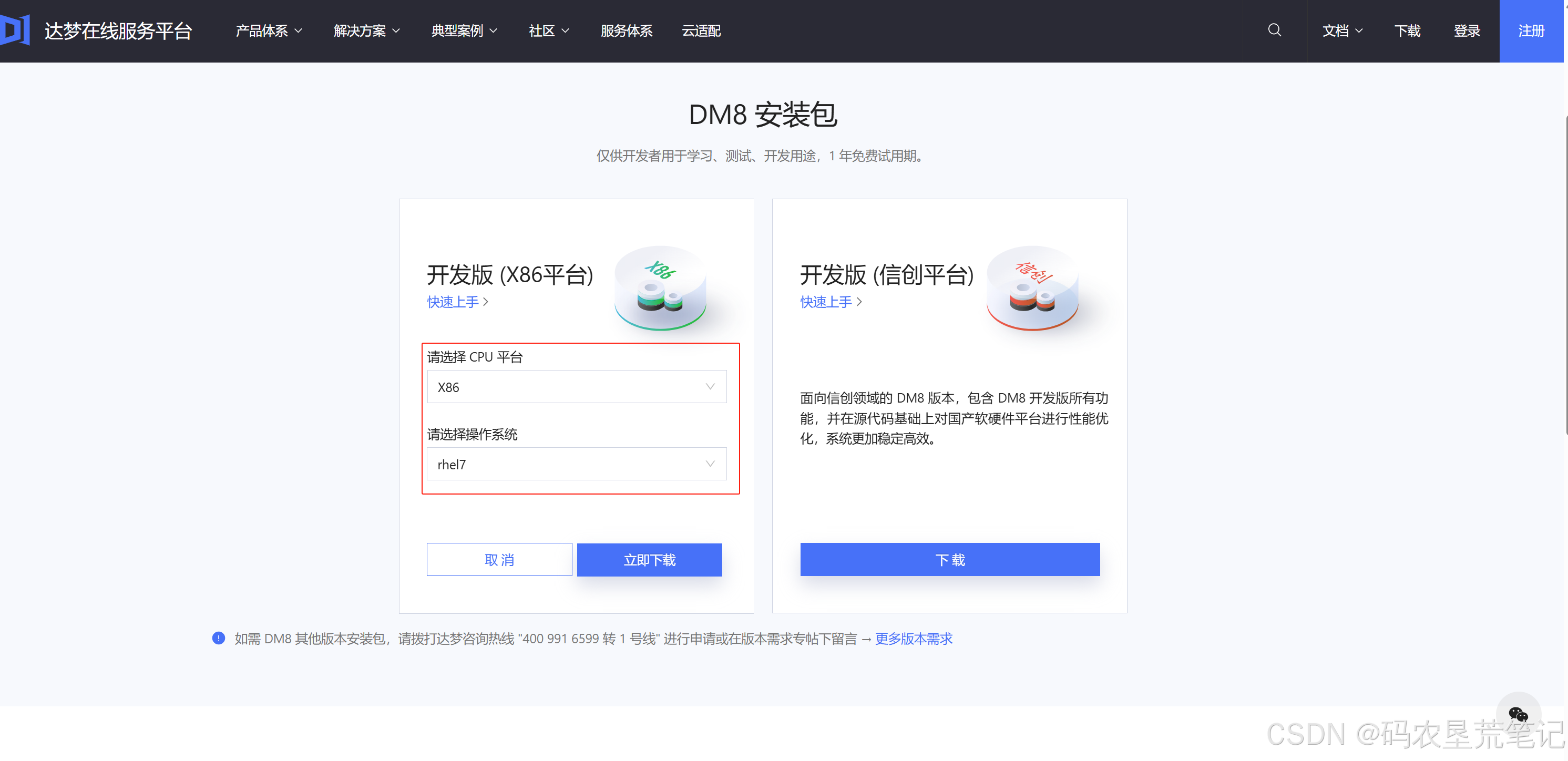Screen dimensions: 1568x761
Task: Go to 云适配 page
Action: [x=701, y=30]
